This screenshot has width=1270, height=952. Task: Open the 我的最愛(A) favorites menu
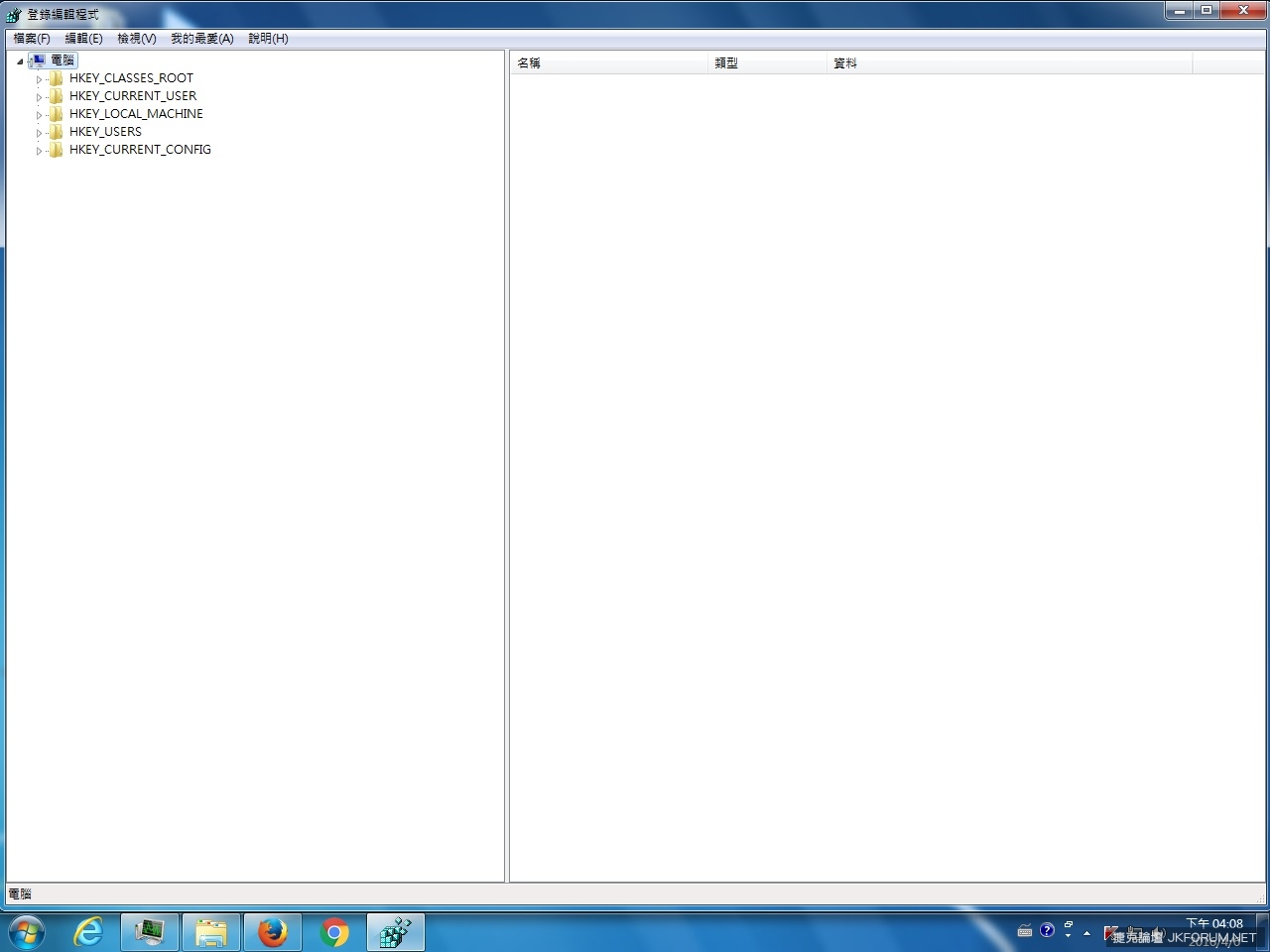(x=201, y=39)
